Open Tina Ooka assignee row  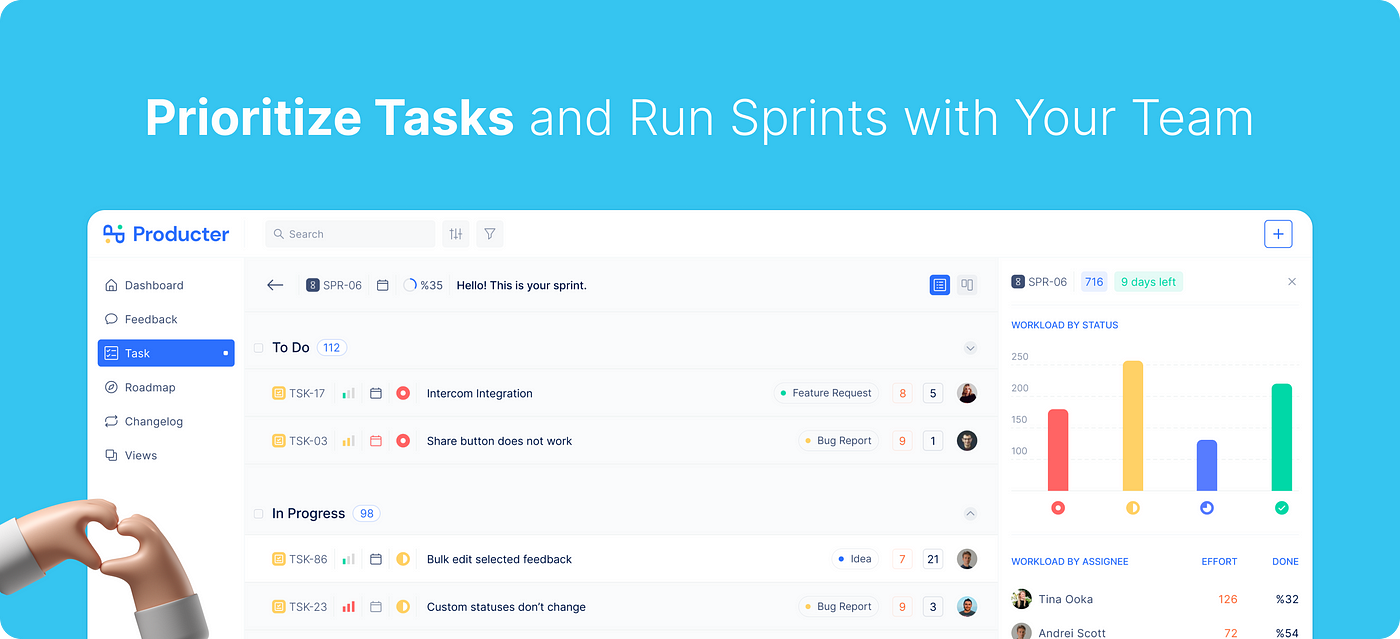pos(1156,599)
